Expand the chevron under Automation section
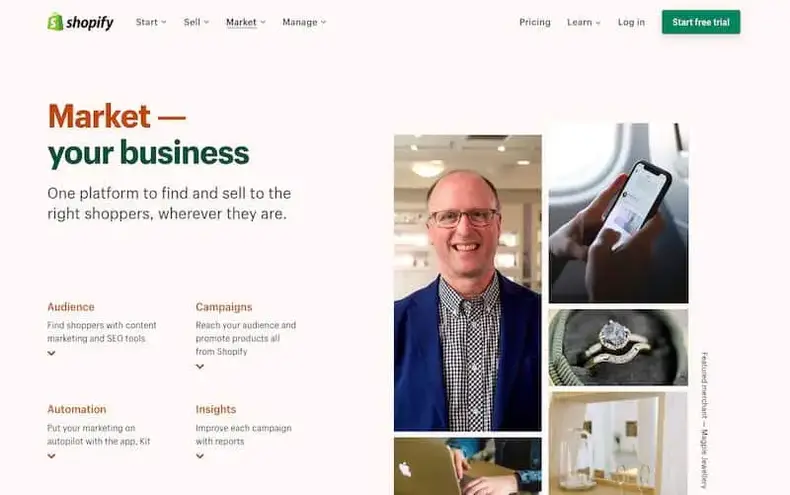The image size is (790, 495). click(x=51, y=456)
